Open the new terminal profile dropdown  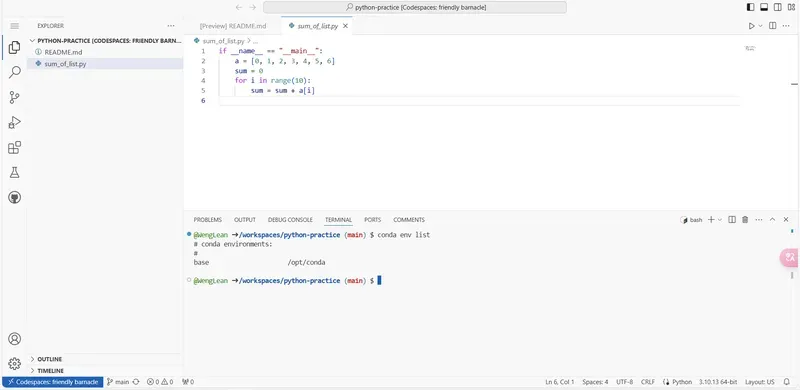[x=720, y=220]
